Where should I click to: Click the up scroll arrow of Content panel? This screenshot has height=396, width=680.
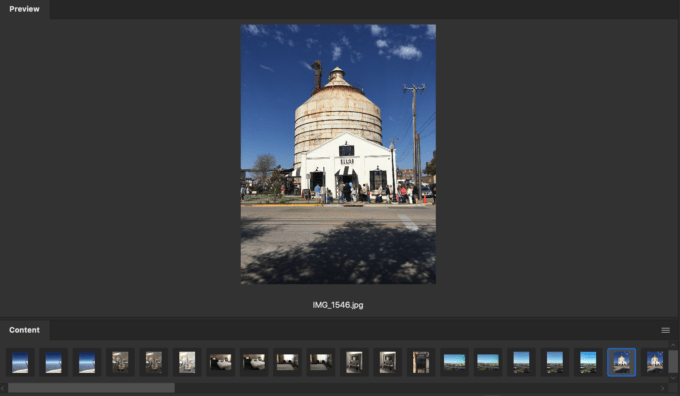click(673, 345)
